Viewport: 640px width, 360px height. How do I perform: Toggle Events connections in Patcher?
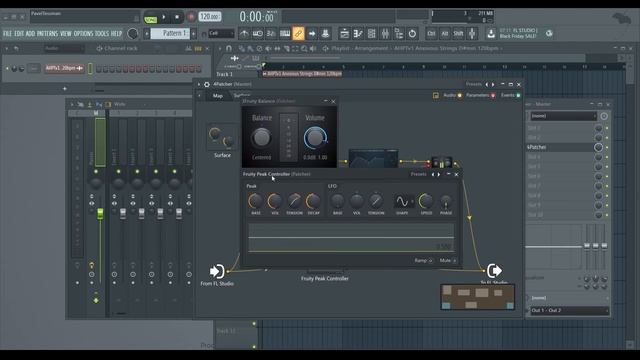pos(511,95)
